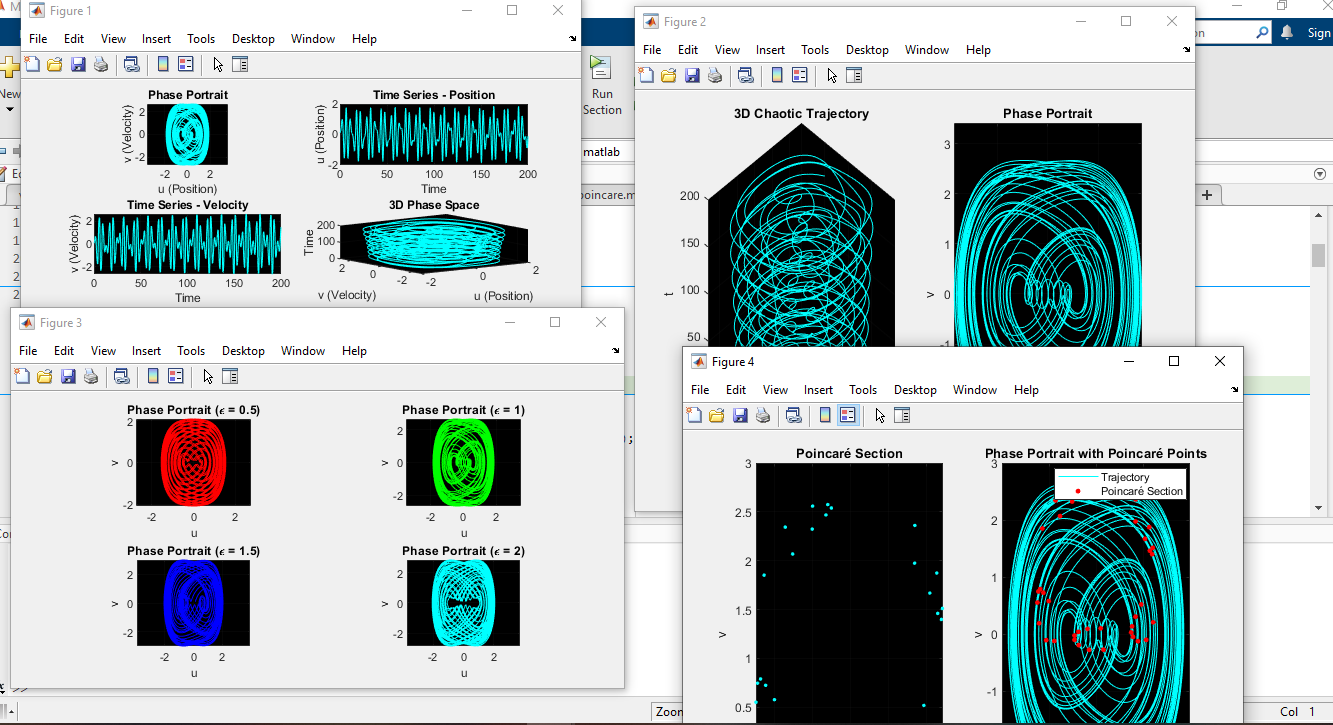Dock Figure 3 using the arrow
The width and height of the screenshot is (1333, 725).
pos(617,351)
